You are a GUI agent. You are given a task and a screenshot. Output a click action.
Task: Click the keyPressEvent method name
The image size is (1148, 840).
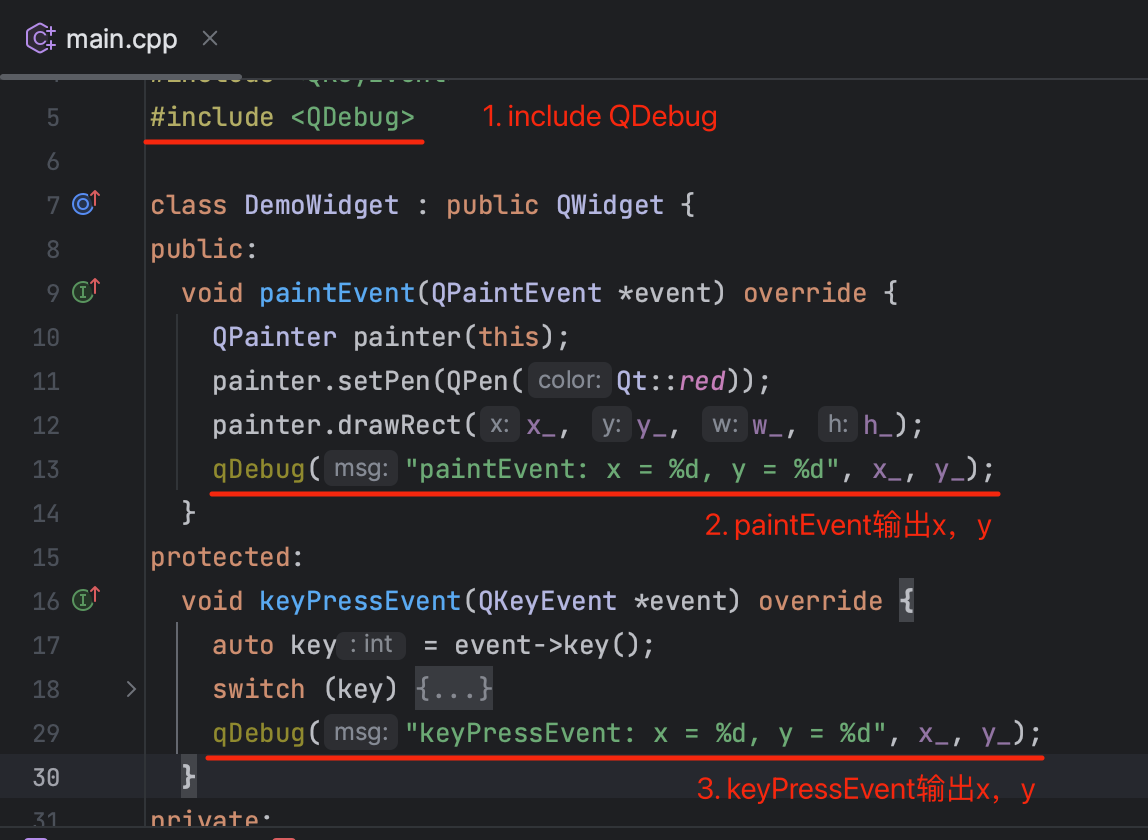pyautogui.click(x=359, y=601)
